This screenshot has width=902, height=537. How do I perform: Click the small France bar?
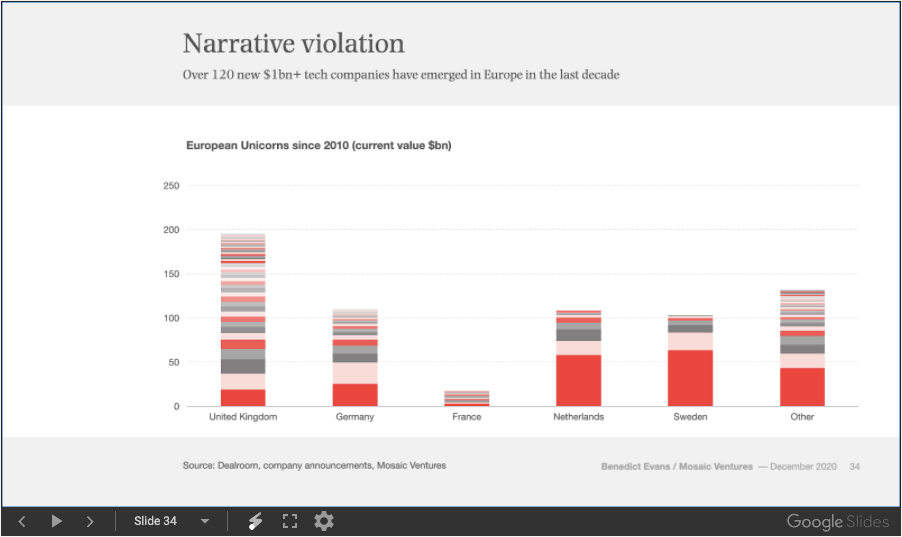tap(467, 399)
